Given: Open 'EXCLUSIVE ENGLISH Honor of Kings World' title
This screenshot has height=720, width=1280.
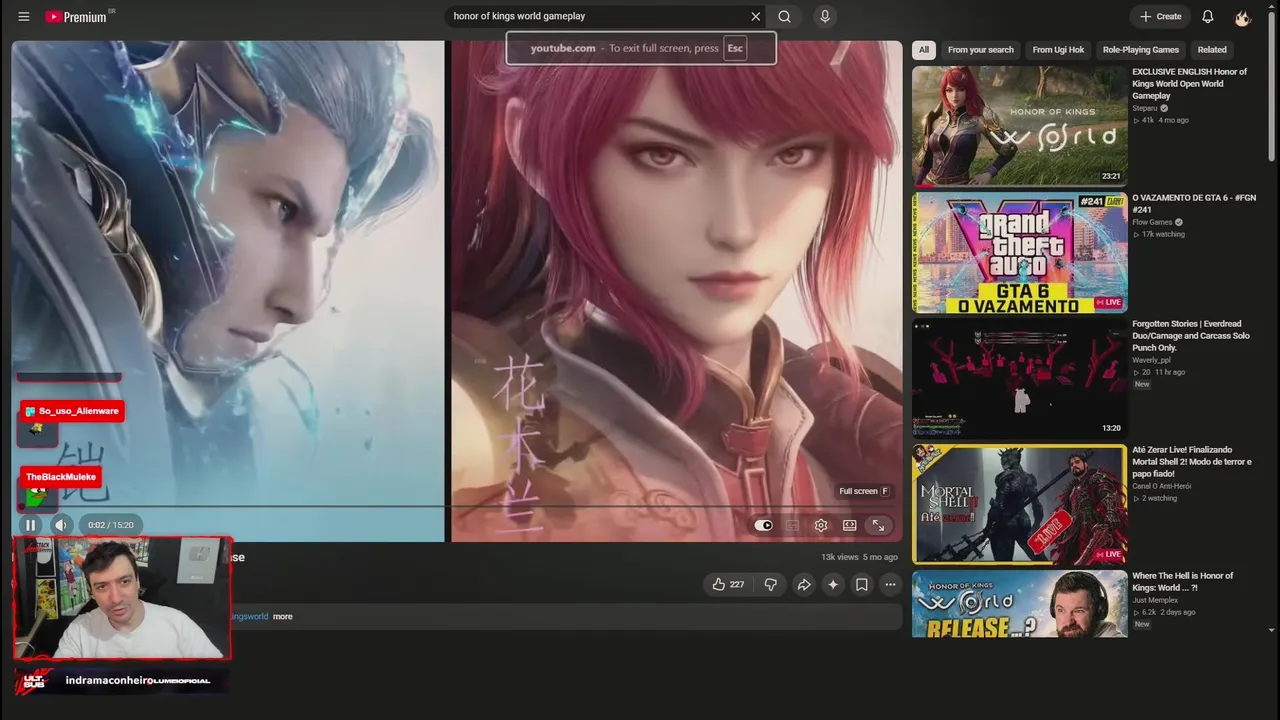Looking at the screenshot, I should click(1190, 84).
